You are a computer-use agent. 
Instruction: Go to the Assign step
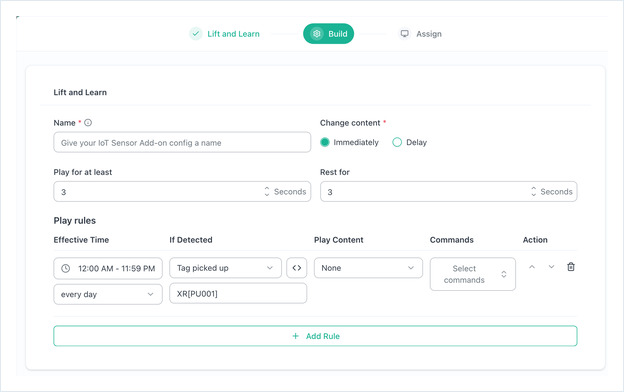[421, 34]
